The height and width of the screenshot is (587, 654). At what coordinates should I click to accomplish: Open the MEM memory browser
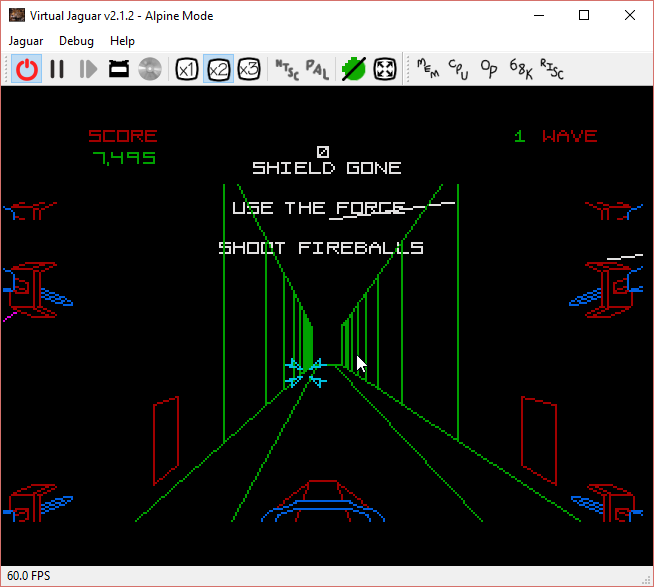click(427, 69)
